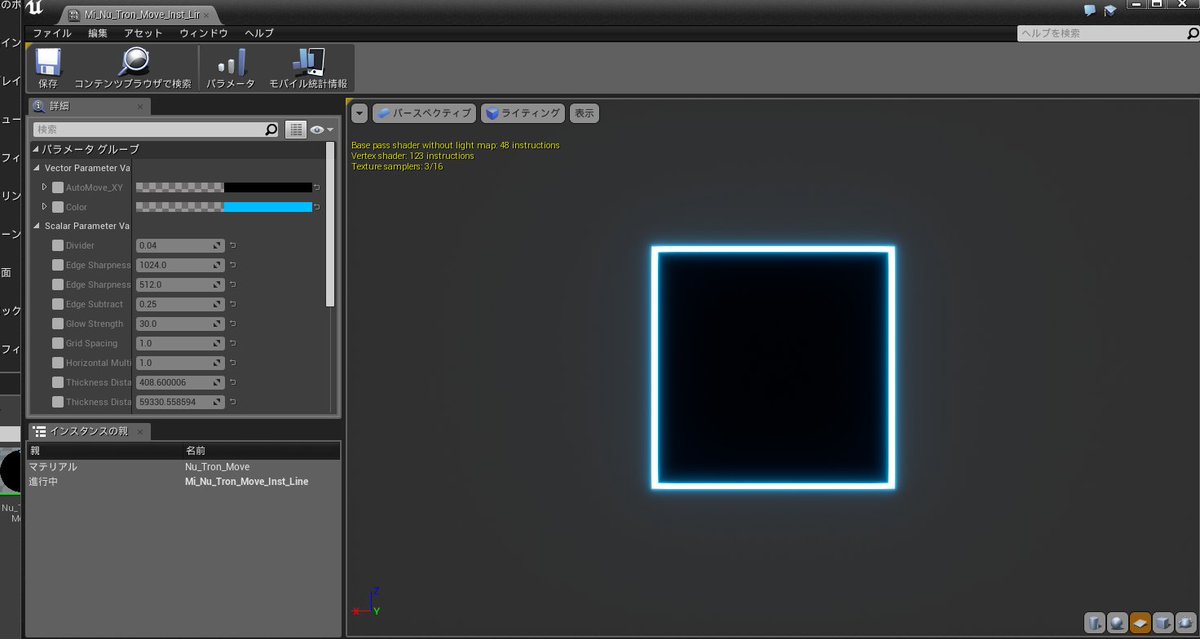
Task: Select the plane preview mesh icon
Action: (x=1140, y=623)
